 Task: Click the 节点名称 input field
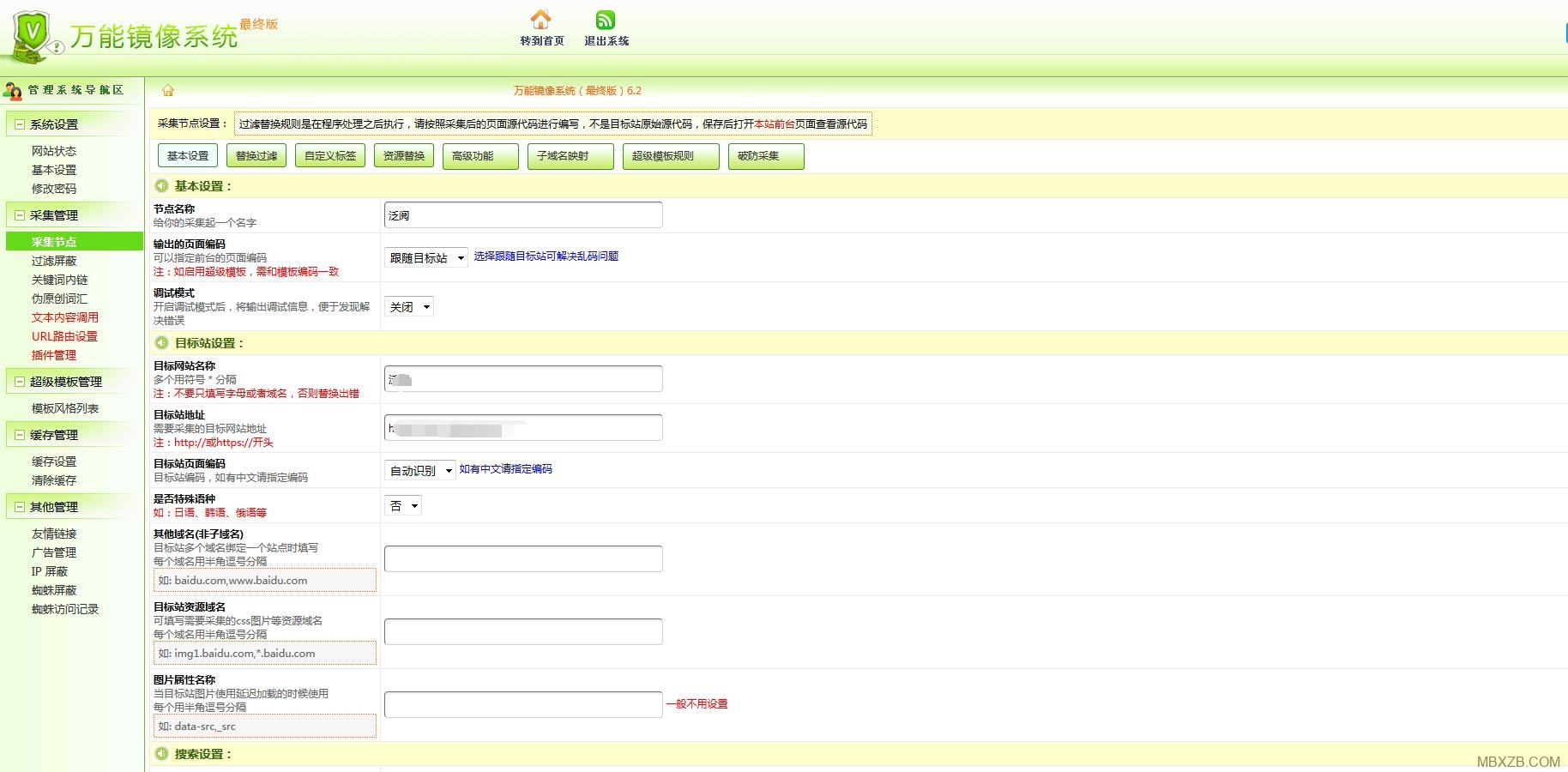pyautogui.click(x=523, y=215)
